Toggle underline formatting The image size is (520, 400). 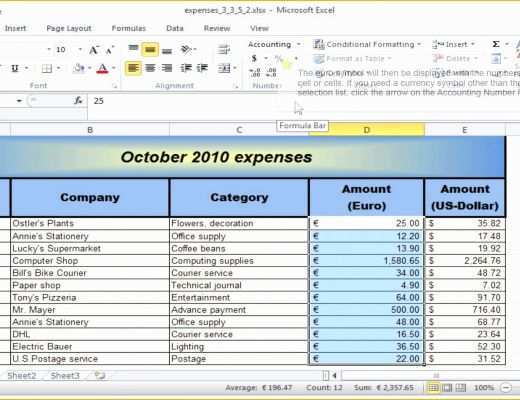(15, 69)
